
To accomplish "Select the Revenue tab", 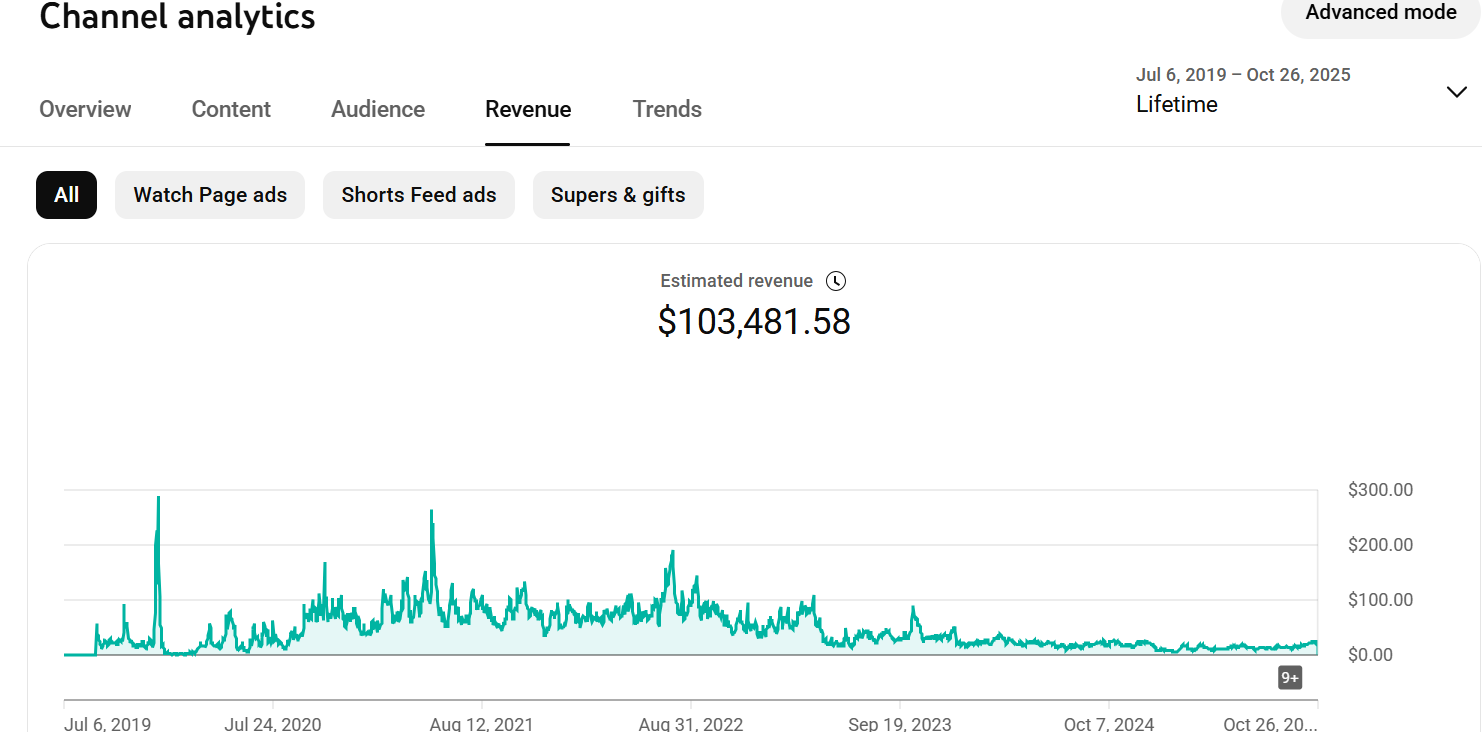I will (x=528, y=109).
